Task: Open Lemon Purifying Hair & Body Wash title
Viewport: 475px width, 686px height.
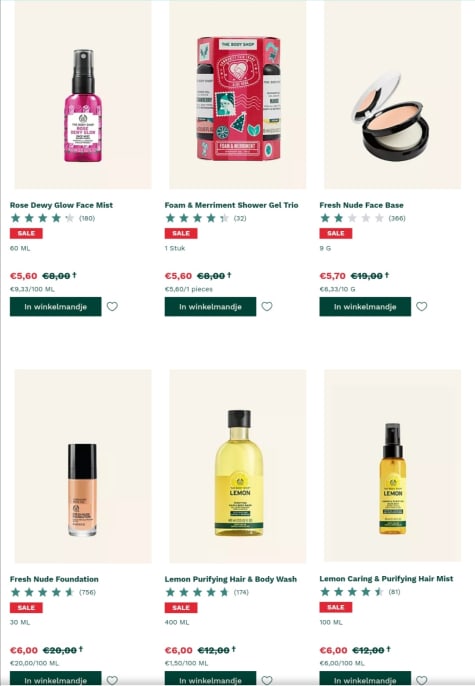Action: pos(231,579)
